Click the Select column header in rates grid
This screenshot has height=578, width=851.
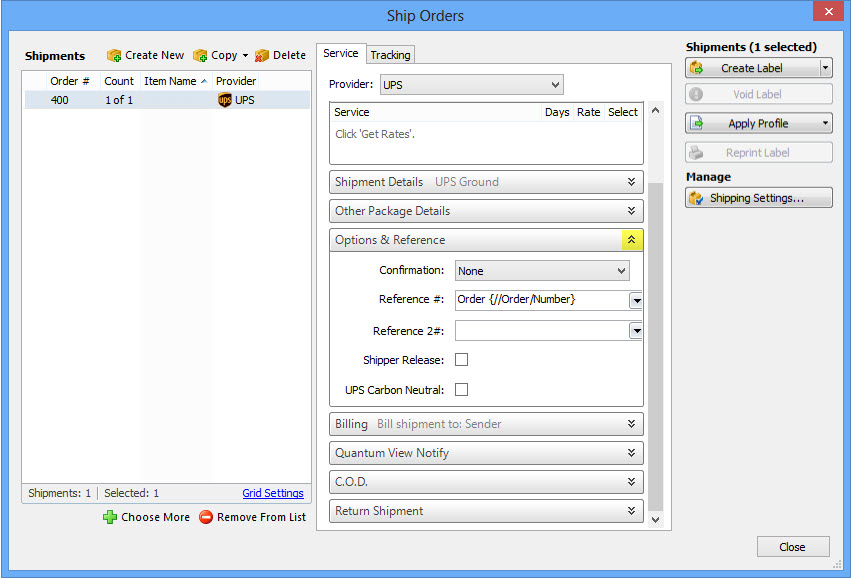(x=623, y=112)
